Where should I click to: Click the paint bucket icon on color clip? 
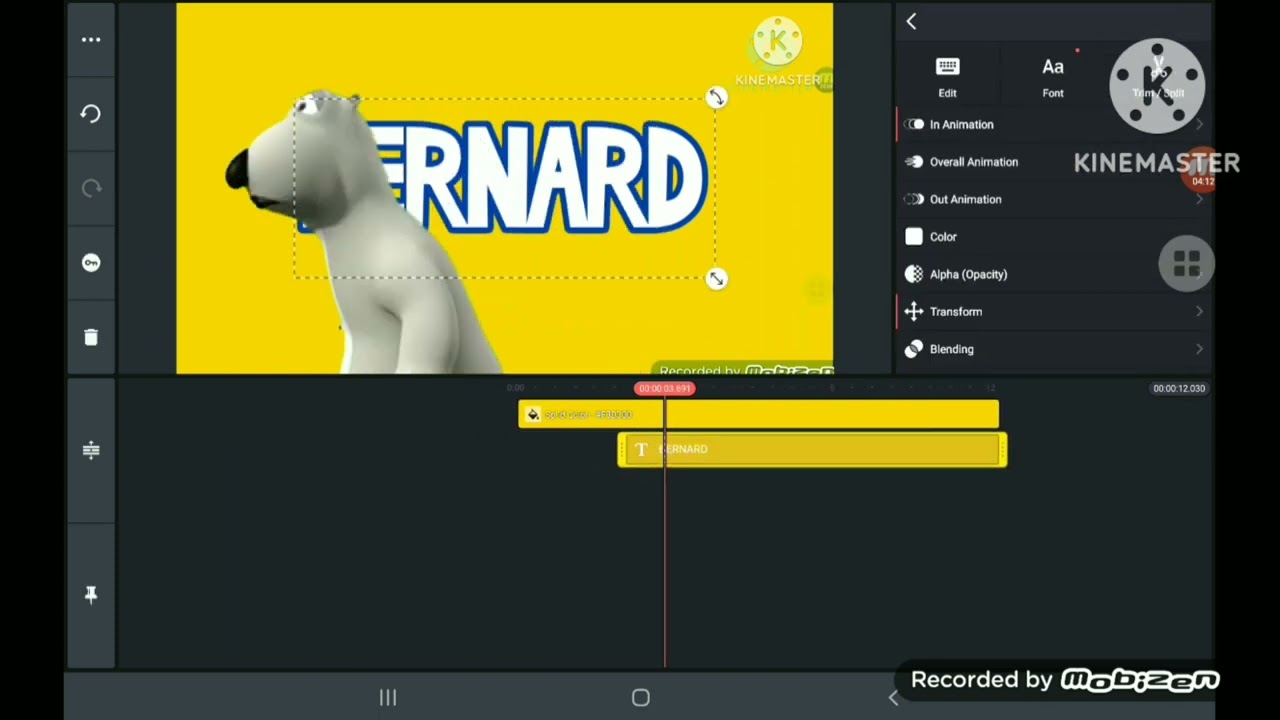click(x=533, y=414)
